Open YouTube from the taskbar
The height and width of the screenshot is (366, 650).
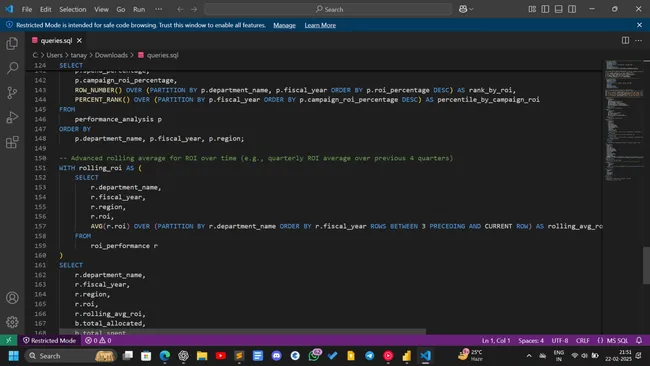pyautogui.click(x=221, y=356)
